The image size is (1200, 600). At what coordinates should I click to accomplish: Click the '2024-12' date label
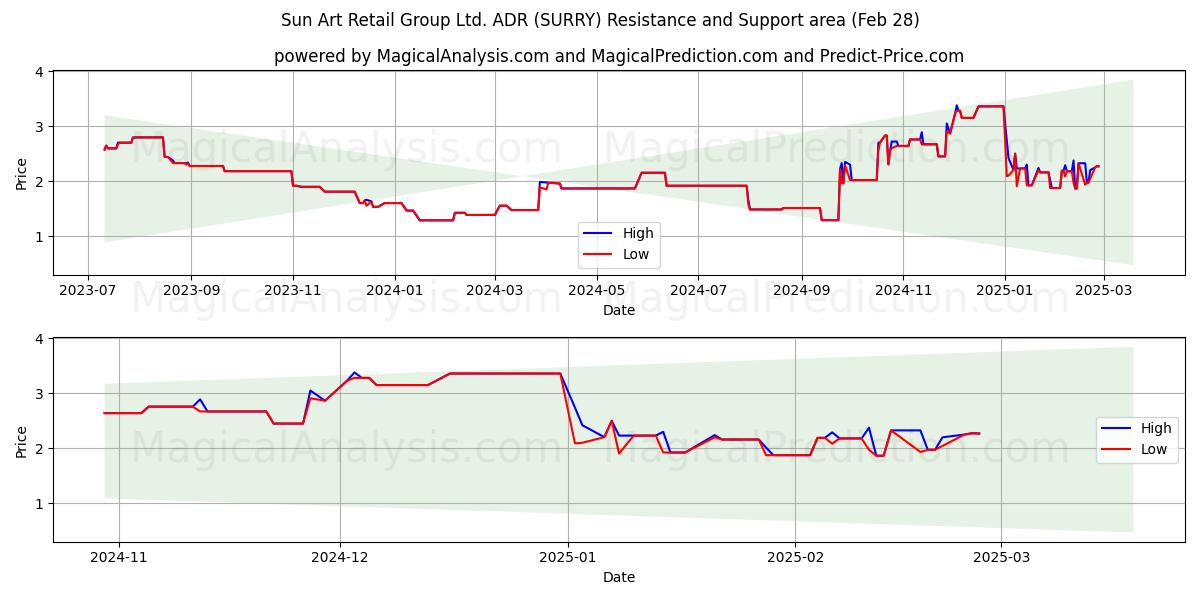pos(340,558)
